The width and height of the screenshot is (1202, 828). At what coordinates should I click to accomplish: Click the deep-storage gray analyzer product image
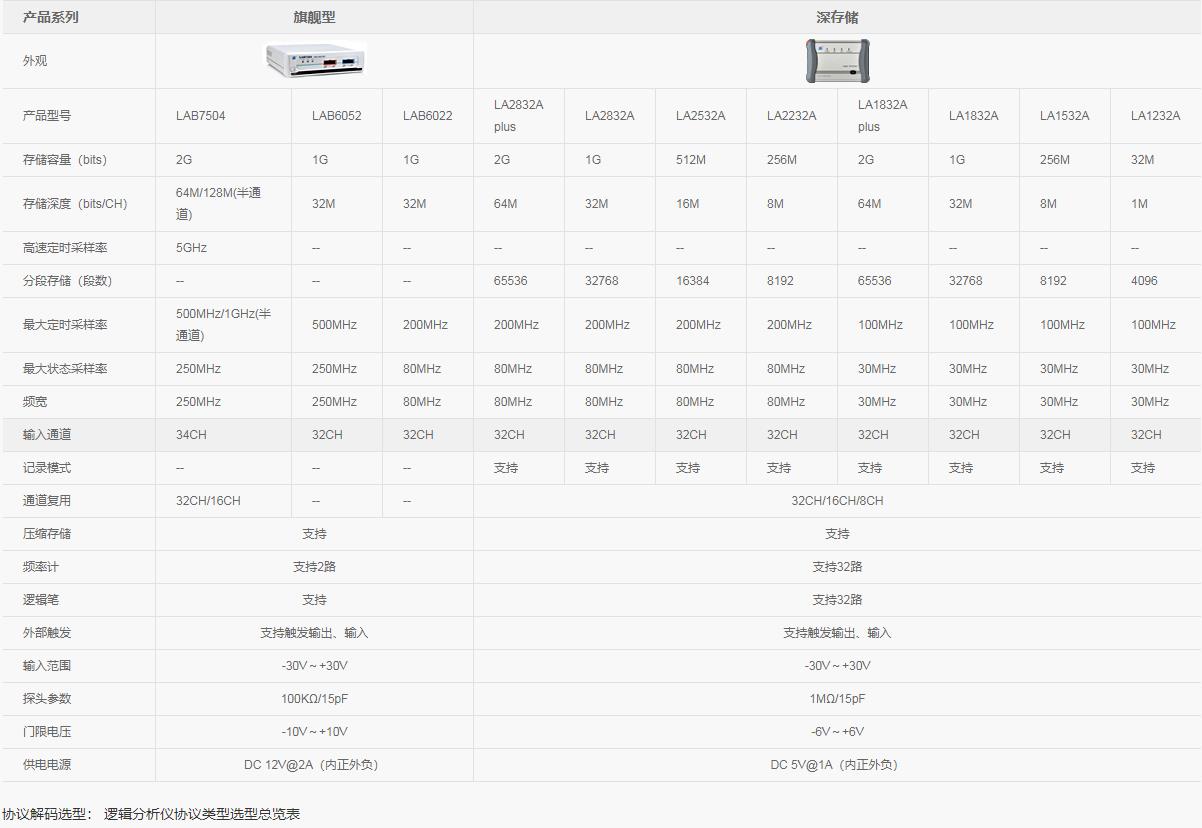pos(837,61)
